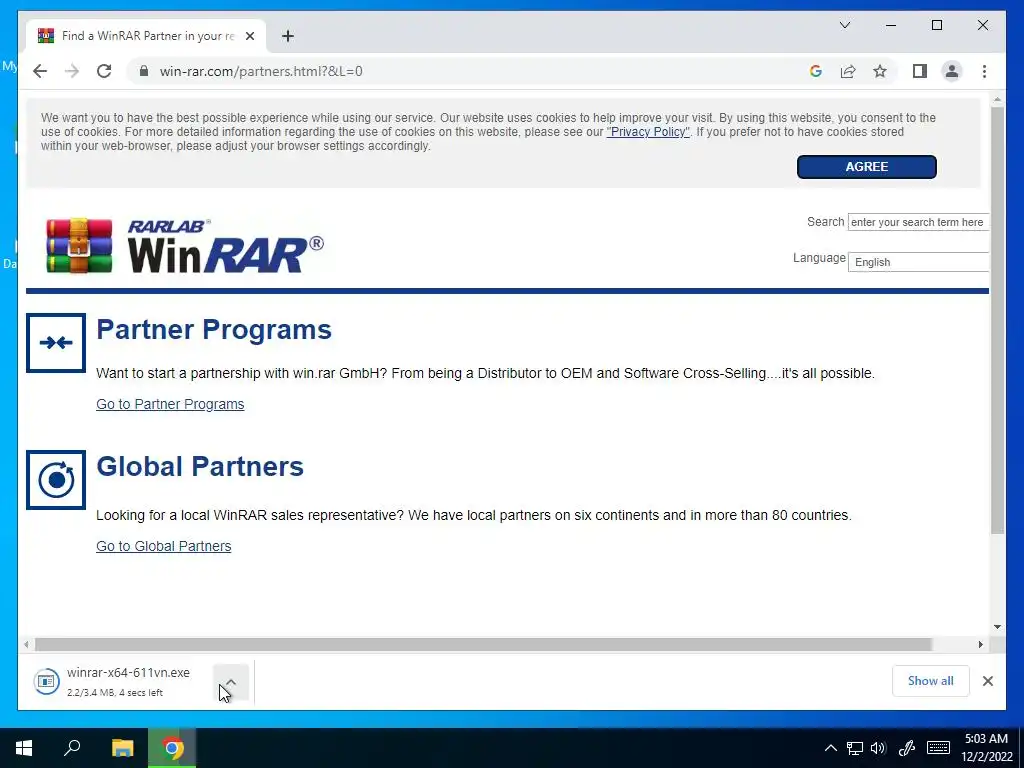The height and width of the screenshot is (768, 1024).
Task: Click the Partner Programs arrows icon
Action: coord(56,343)
